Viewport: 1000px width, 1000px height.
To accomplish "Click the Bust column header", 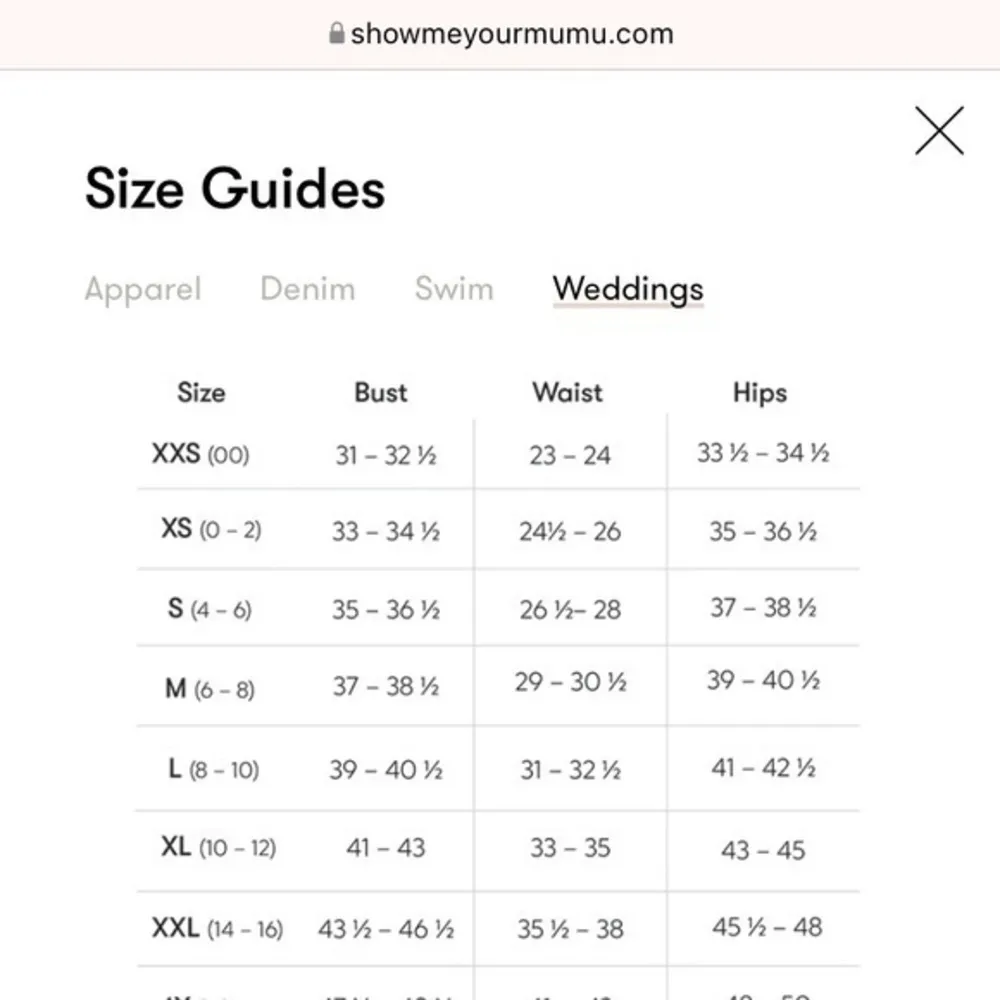I will pyautogui.click(x=381, y=392).
